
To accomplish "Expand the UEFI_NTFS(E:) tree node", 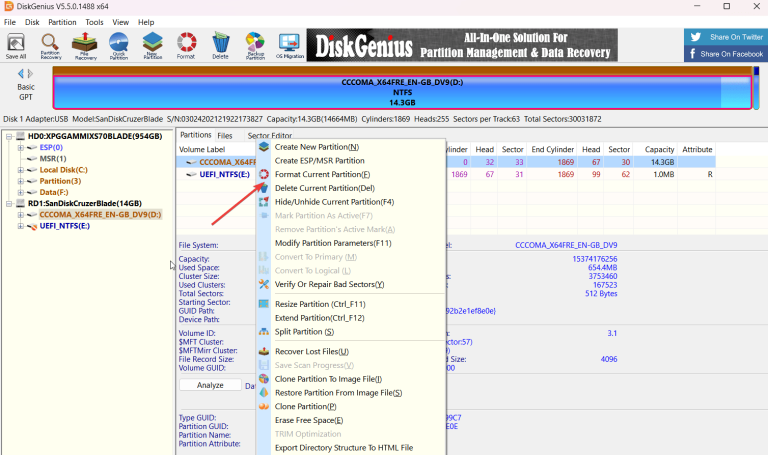I will pyautogui.click(x=21, y=226).
